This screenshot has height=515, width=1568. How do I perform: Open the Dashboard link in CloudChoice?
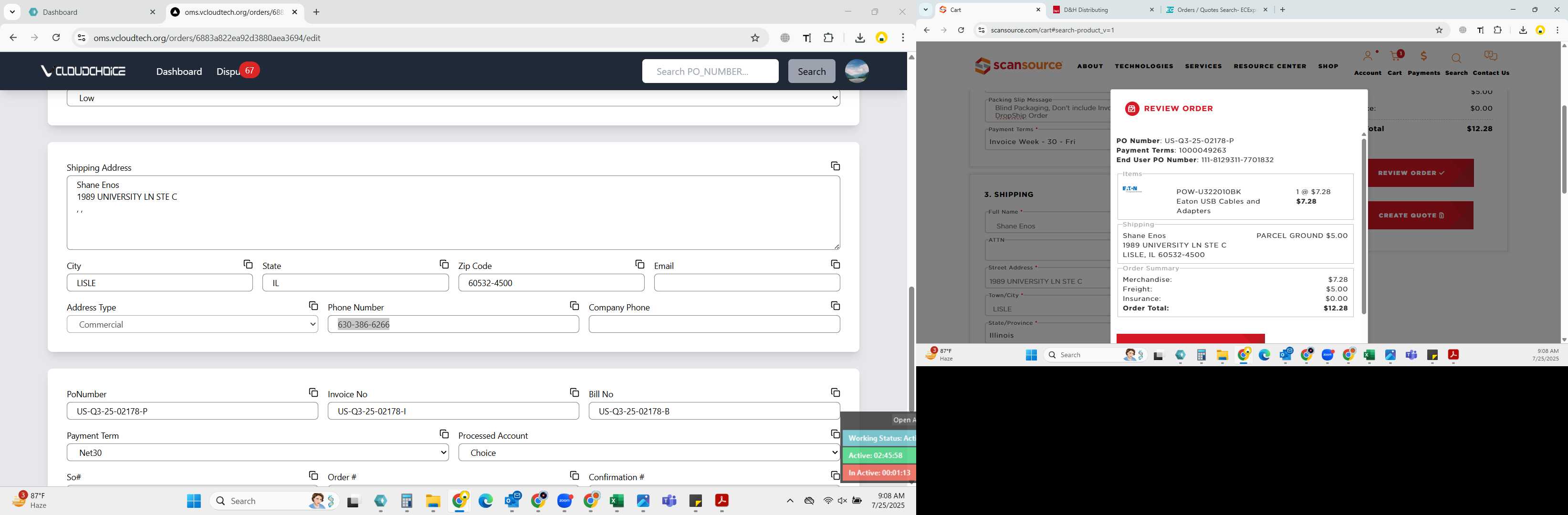[179, 71]
